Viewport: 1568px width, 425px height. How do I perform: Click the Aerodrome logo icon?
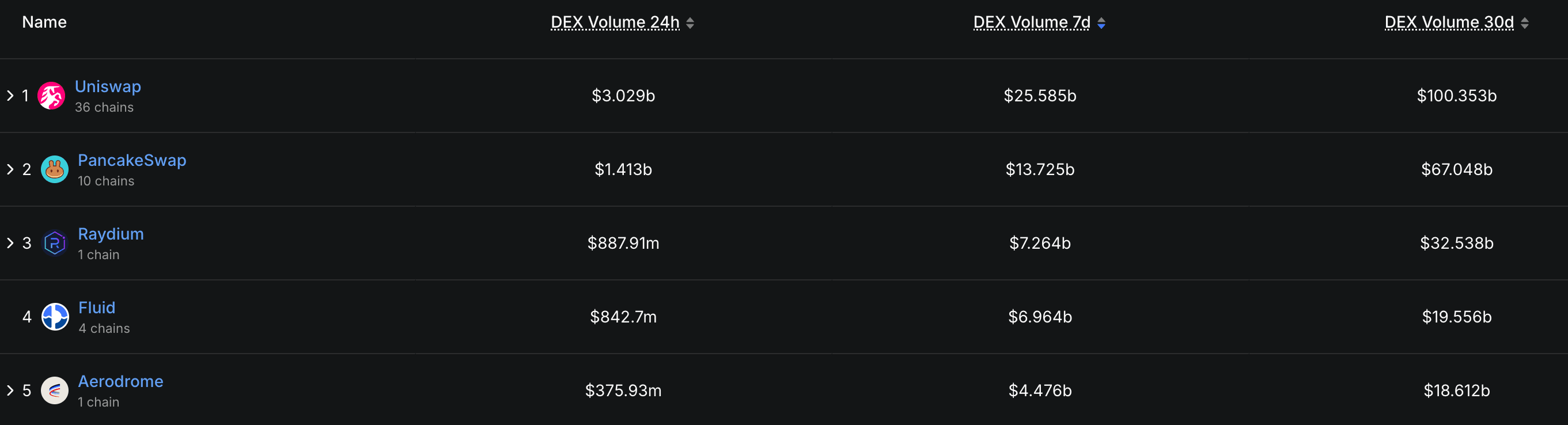coord(54,390)
